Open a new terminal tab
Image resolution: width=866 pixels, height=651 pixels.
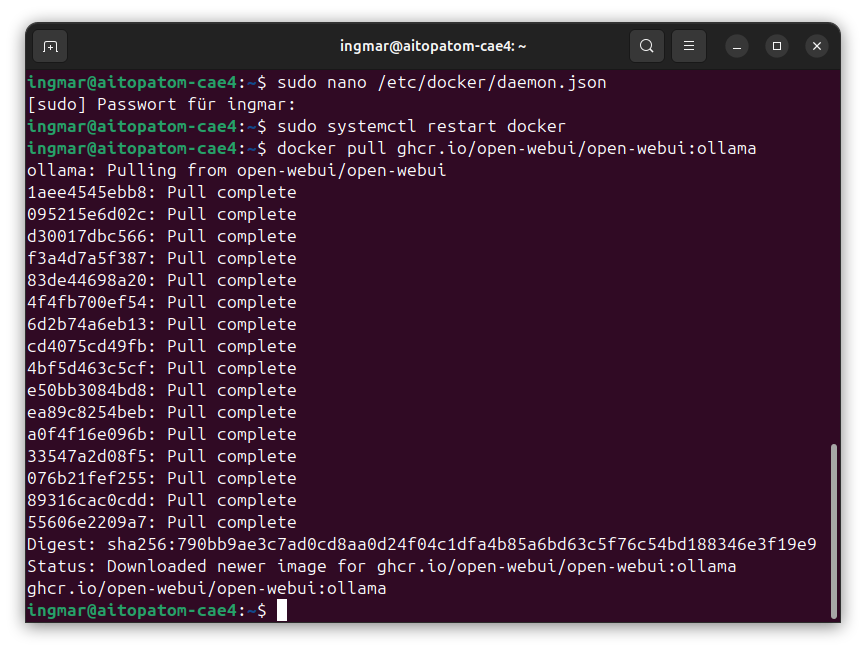pos(50,46)
